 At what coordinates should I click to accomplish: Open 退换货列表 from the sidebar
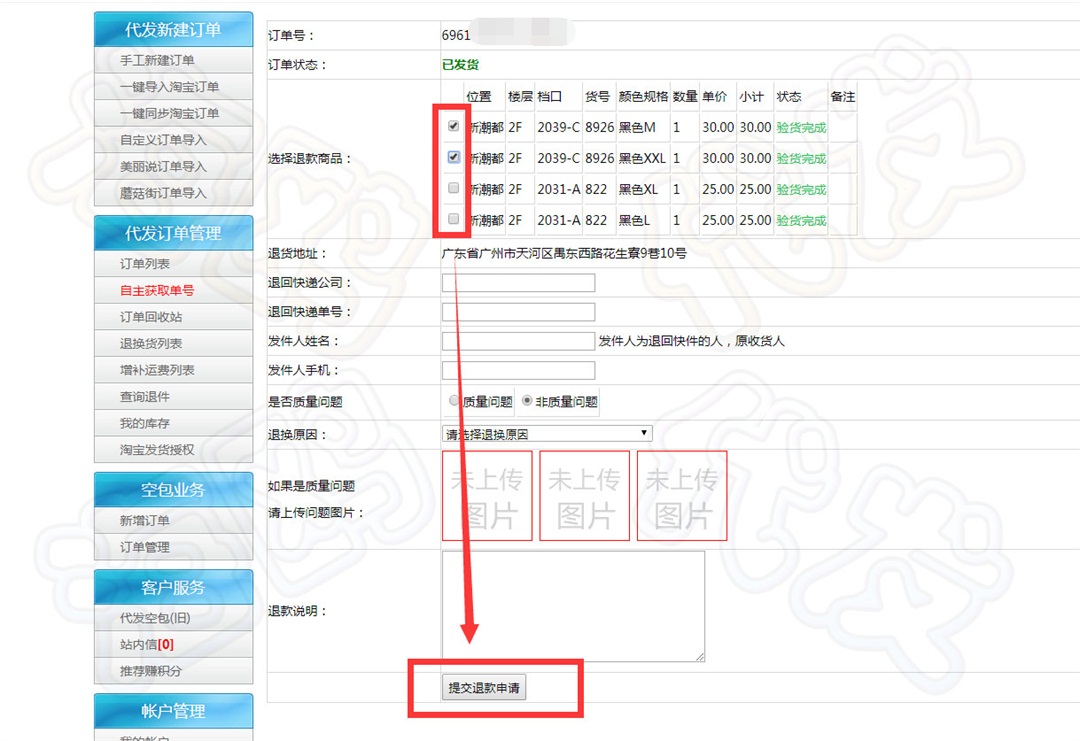[x=152, y=344]
